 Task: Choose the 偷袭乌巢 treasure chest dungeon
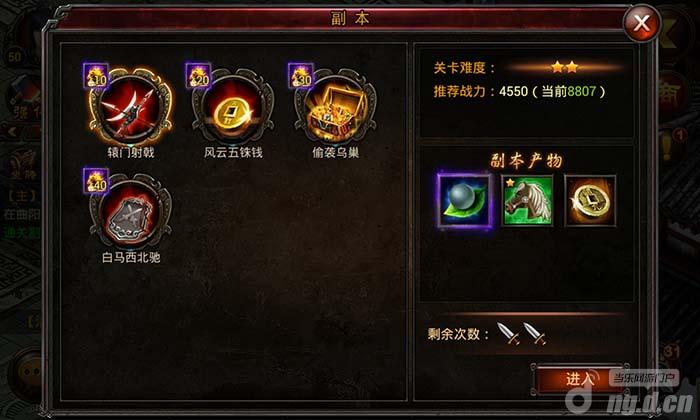click(x=335, y=107)
